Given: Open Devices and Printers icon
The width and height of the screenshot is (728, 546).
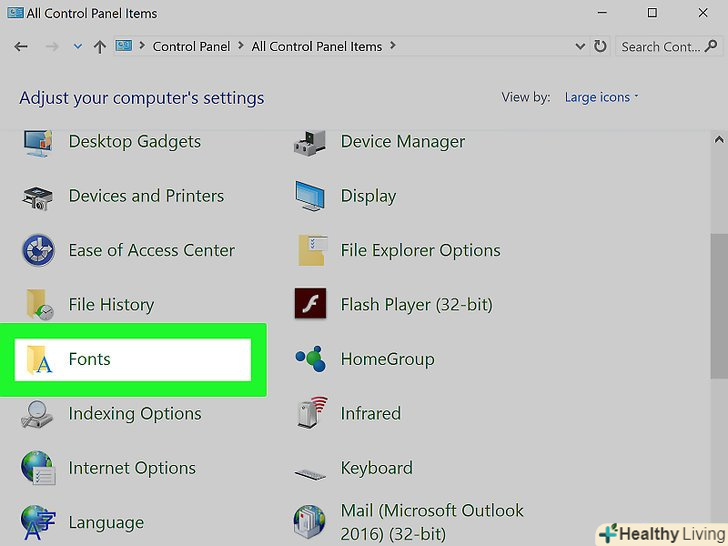Looking at the screenshot, I should point(38,197).
